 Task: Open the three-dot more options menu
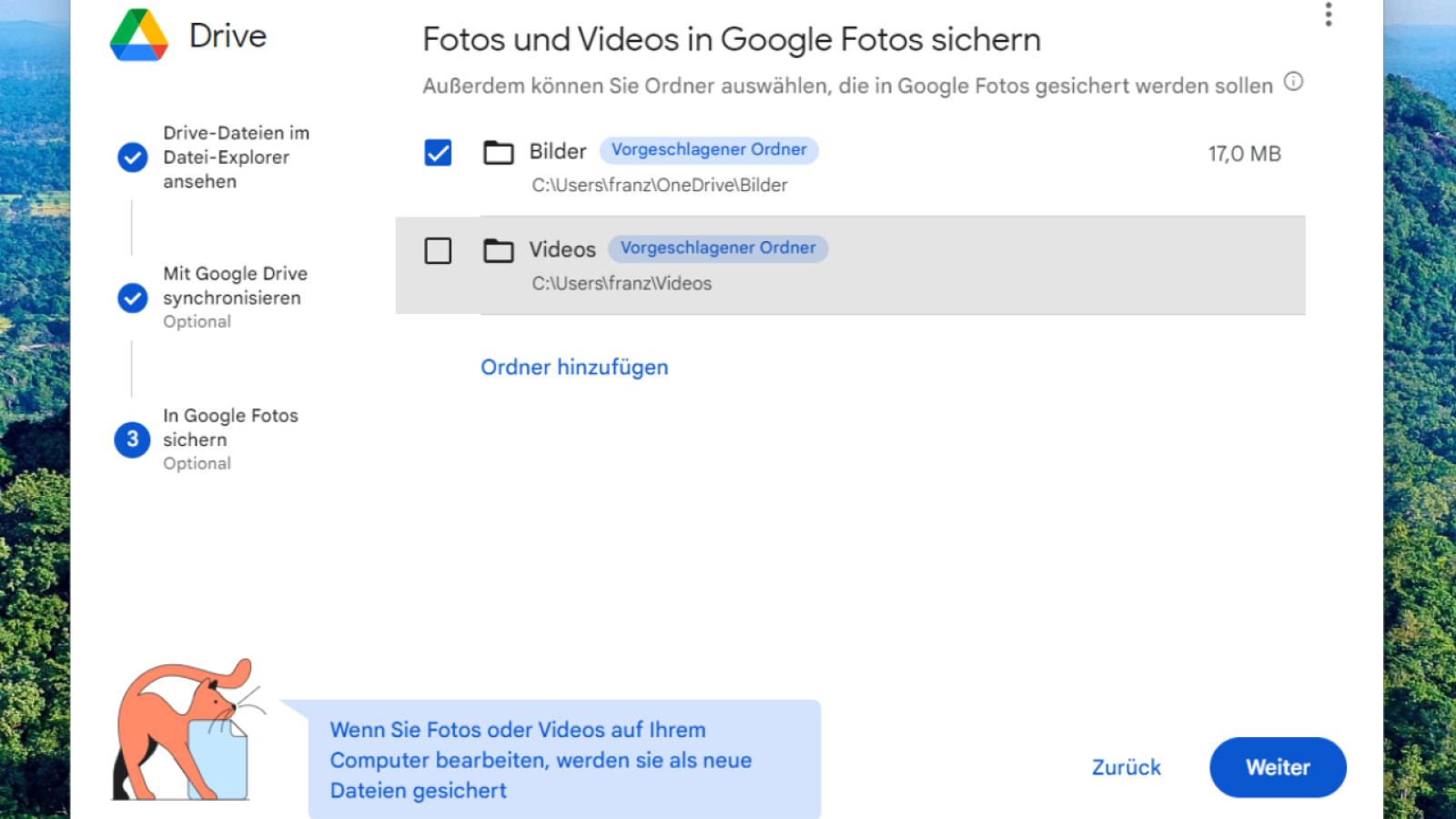tap(1329, 15)
